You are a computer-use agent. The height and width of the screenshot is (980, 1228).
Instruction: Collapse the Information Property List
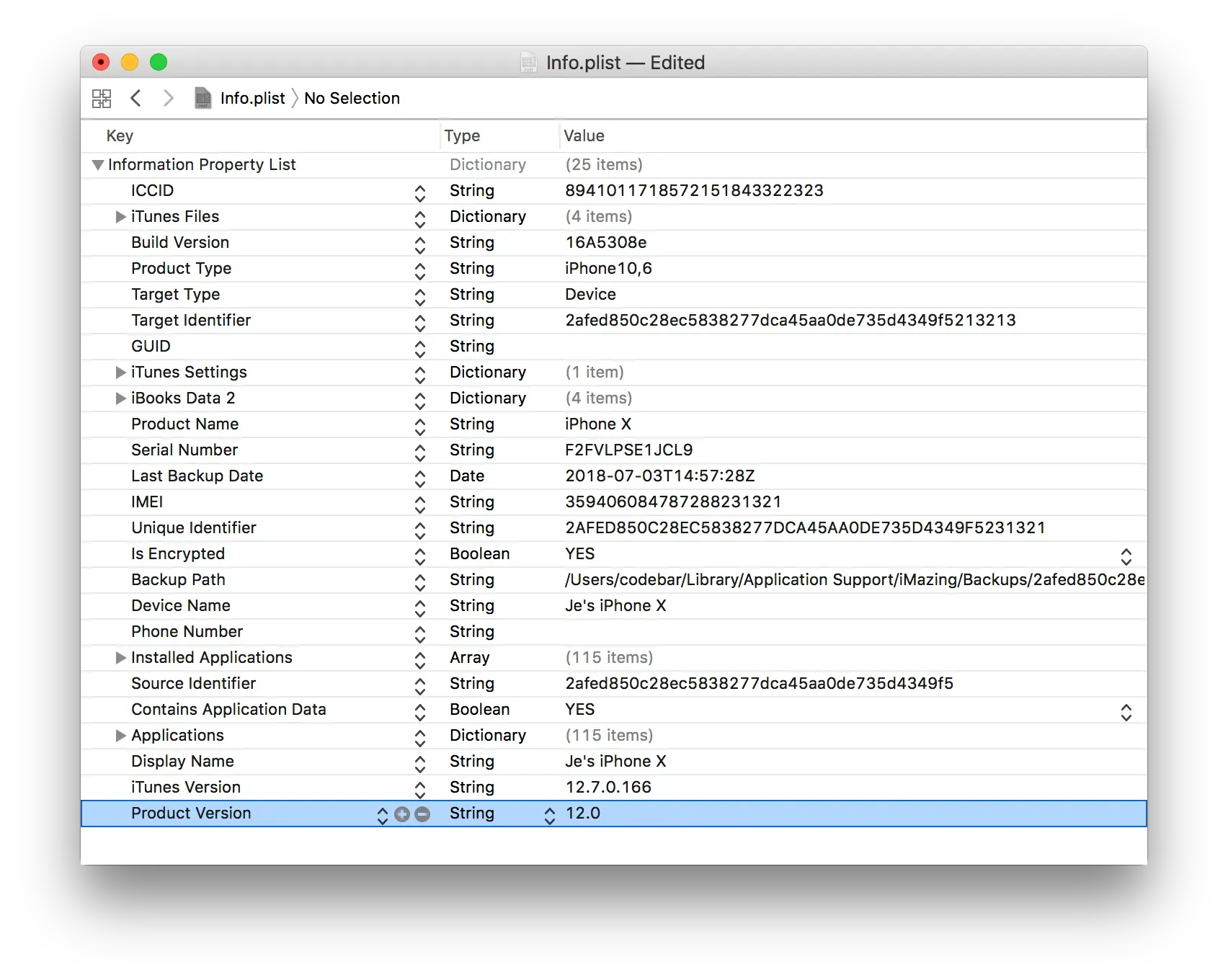pos(97,165)
